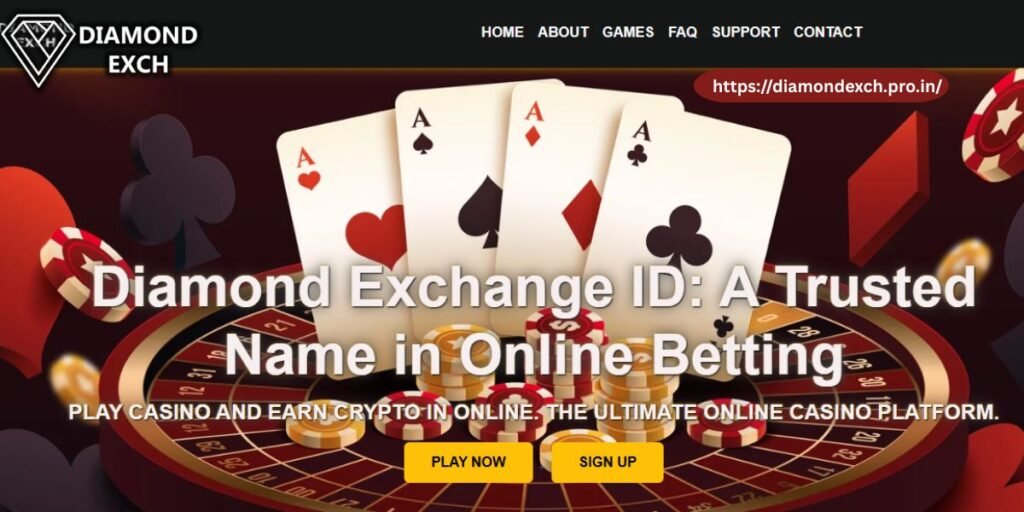Select CONTACT in the navigation bar
The height and width of the screenshot is (512, 1024).
click(827, 32)
